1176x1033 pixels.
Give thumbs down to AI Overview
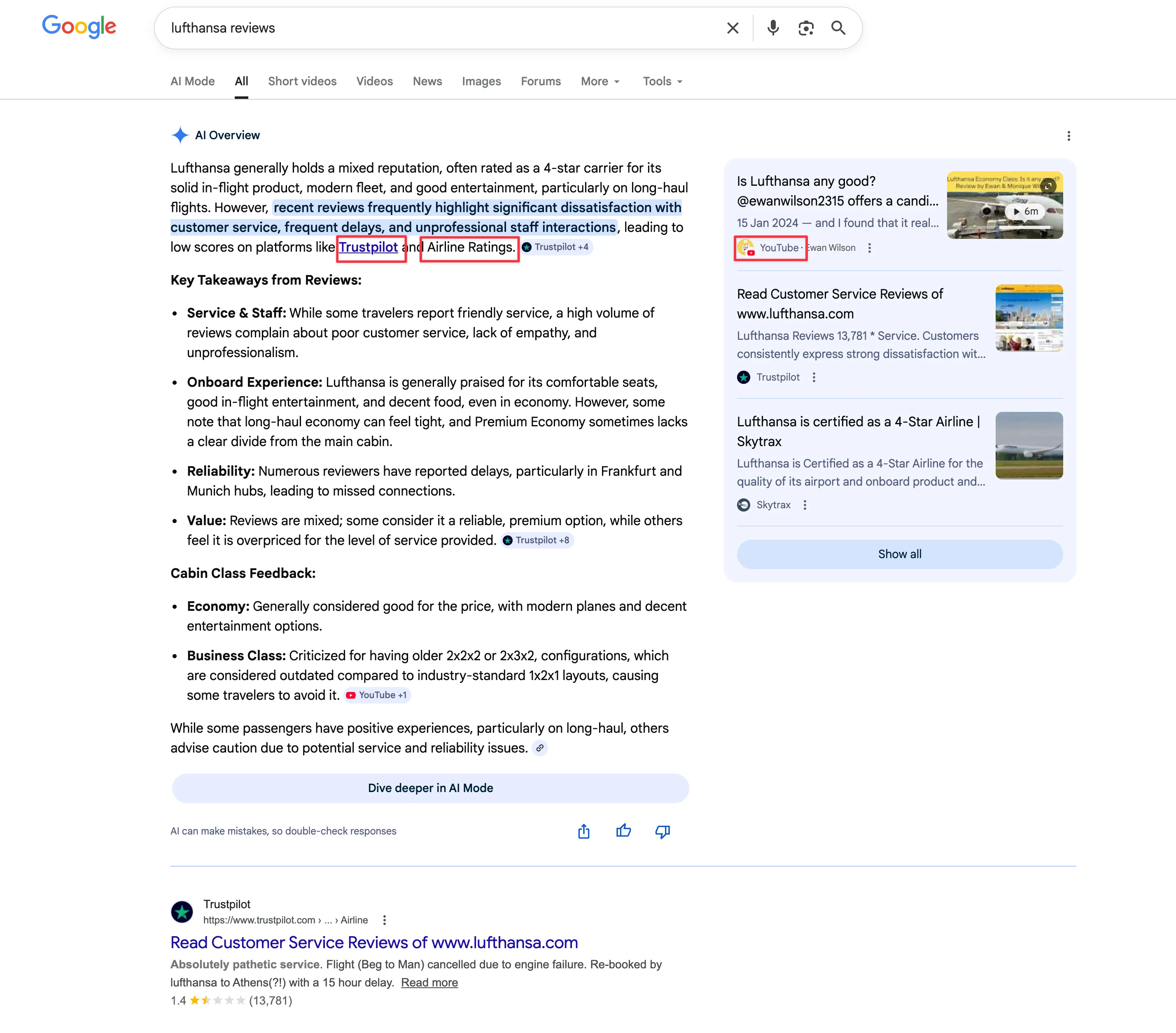point(662,831)
